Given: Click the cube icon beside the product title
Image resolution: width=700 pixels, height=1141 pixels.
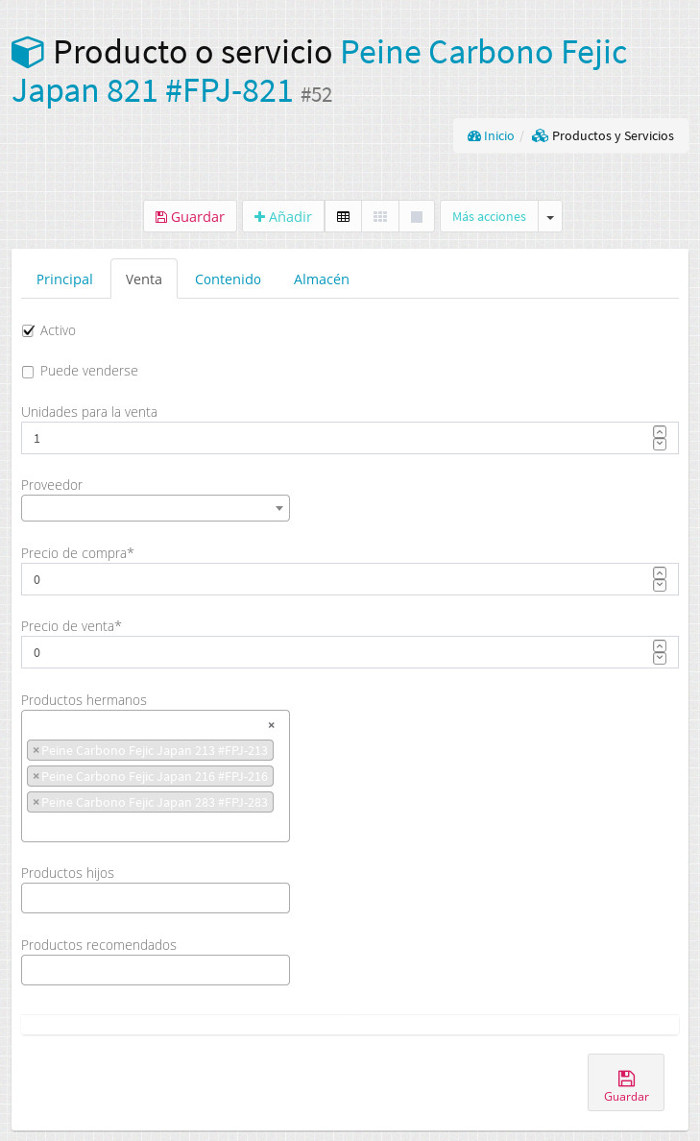Looking at the screenshot, I should pyautogui.click(x=28, y=52).
